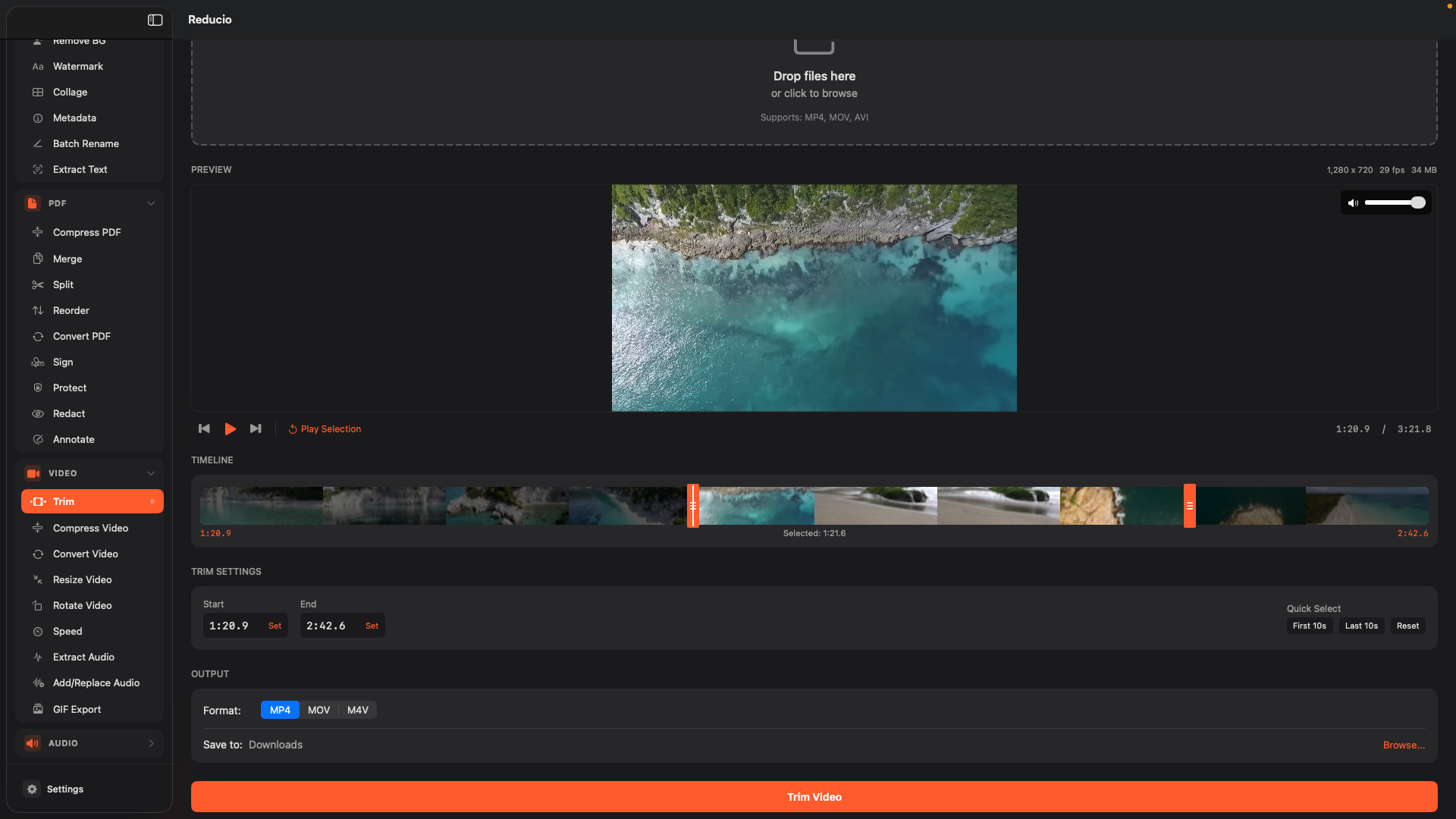Open Compress Video in the sidebar

point(90,528)
